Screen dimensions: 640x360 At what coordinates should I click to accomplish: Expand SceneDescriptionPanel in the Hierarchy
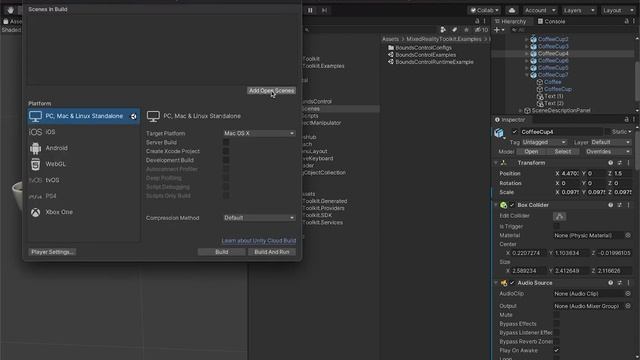coord(520,111)
